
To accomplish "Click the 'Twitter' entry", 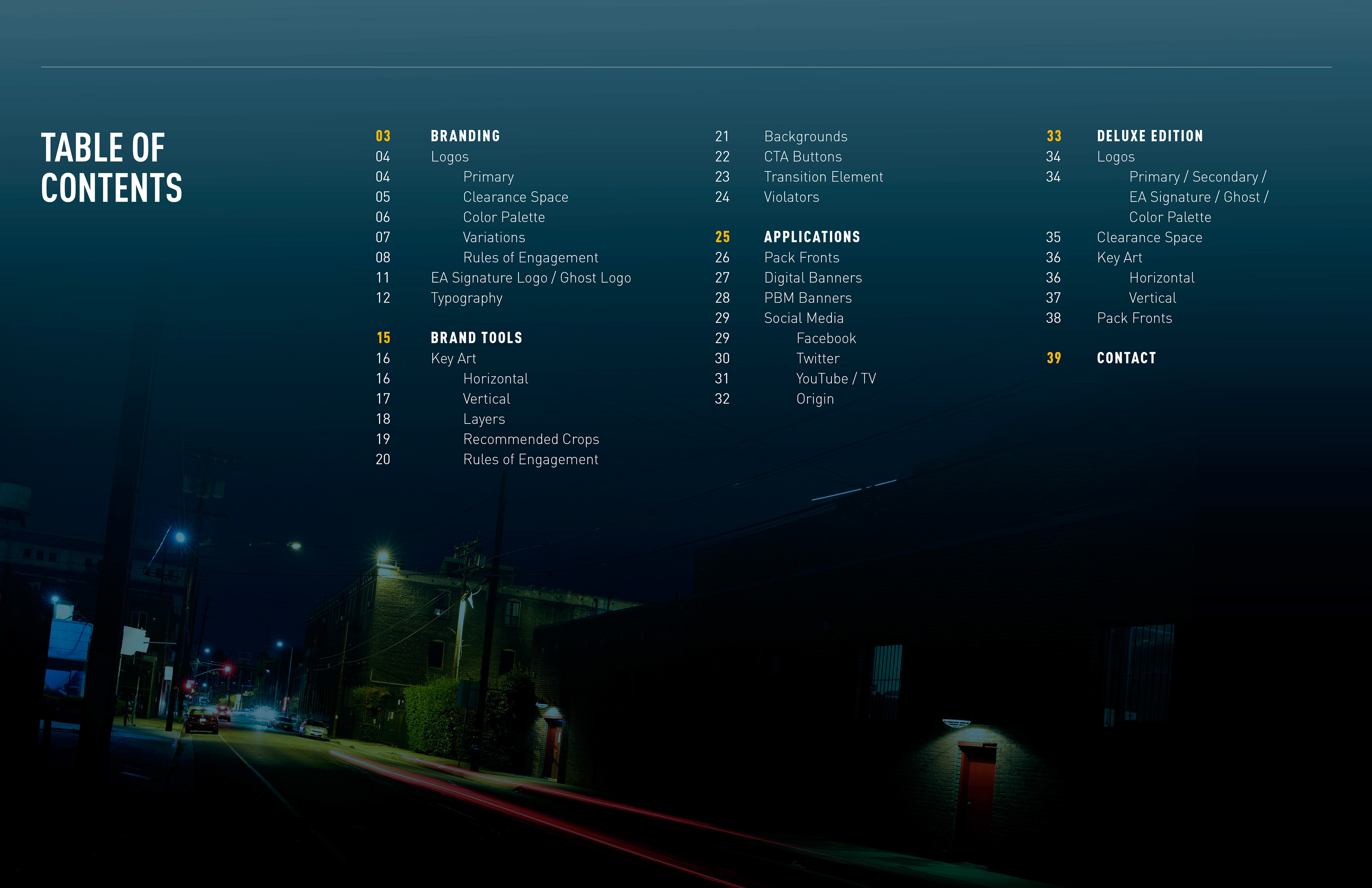I will pos(817,359).
